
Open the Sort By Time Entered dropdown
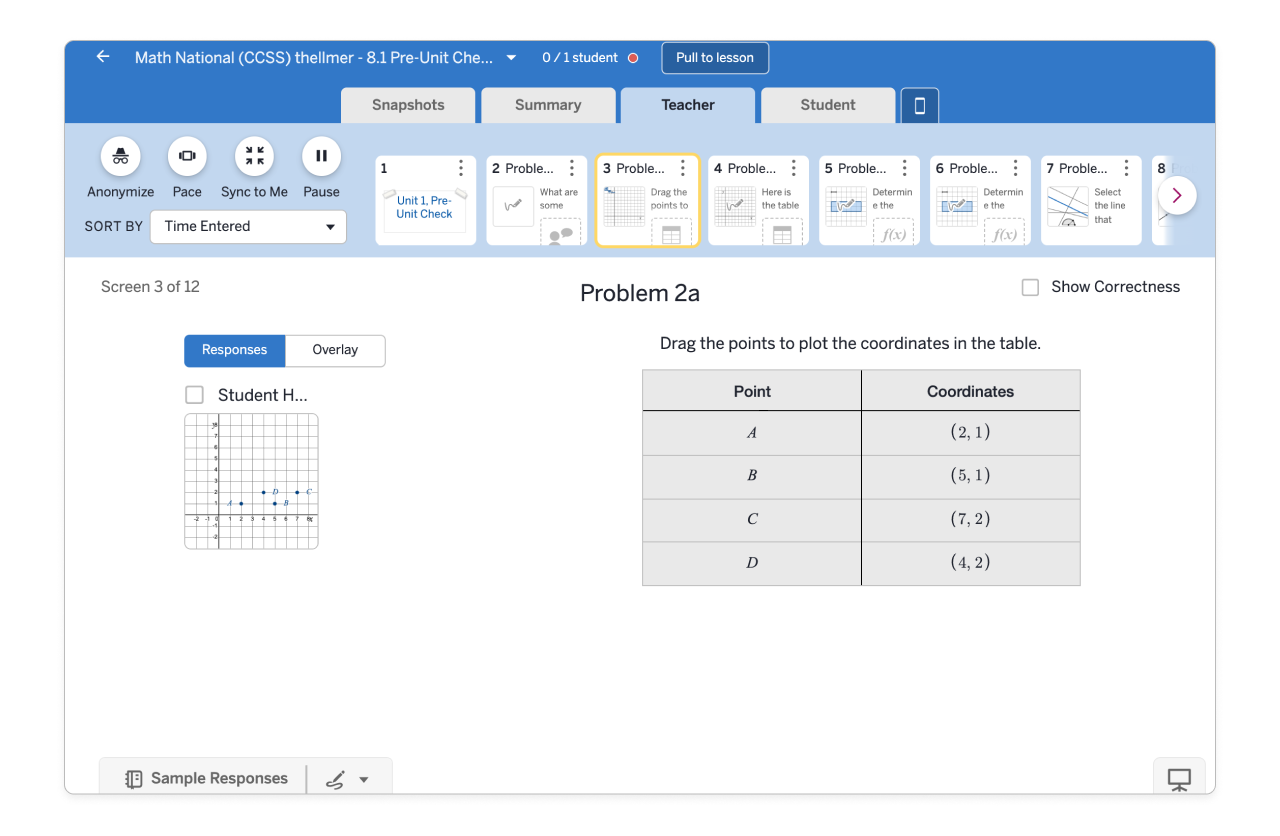point(248,227)
